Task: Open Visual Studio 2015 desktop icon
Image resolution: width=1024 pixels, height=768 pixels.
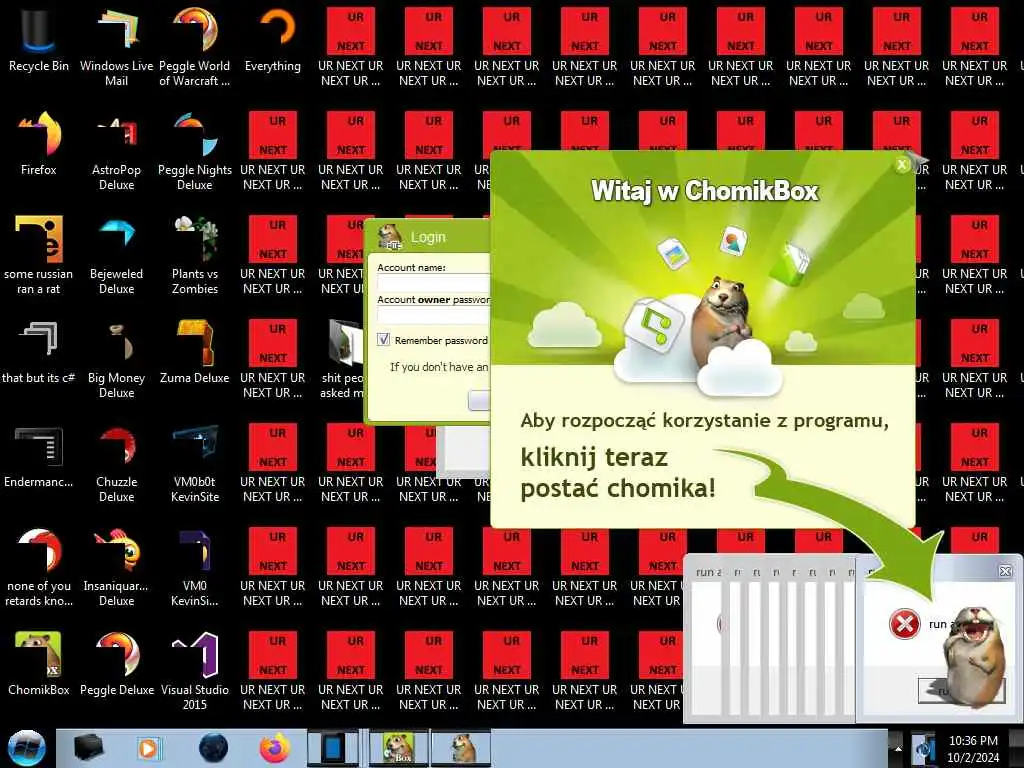Action: (195, 670)
